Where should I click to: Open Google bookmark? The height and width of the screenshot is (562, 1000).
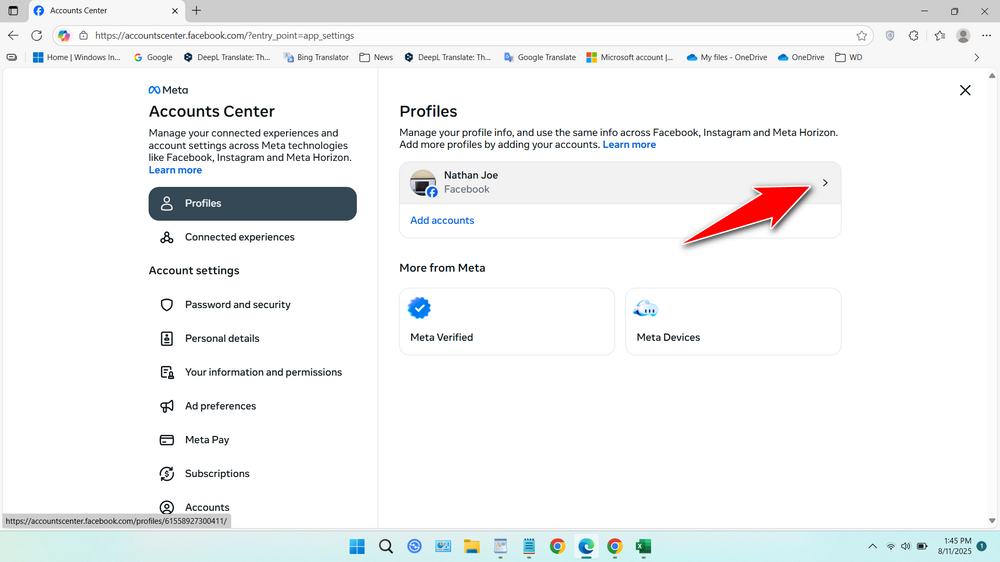click(153, 57)
